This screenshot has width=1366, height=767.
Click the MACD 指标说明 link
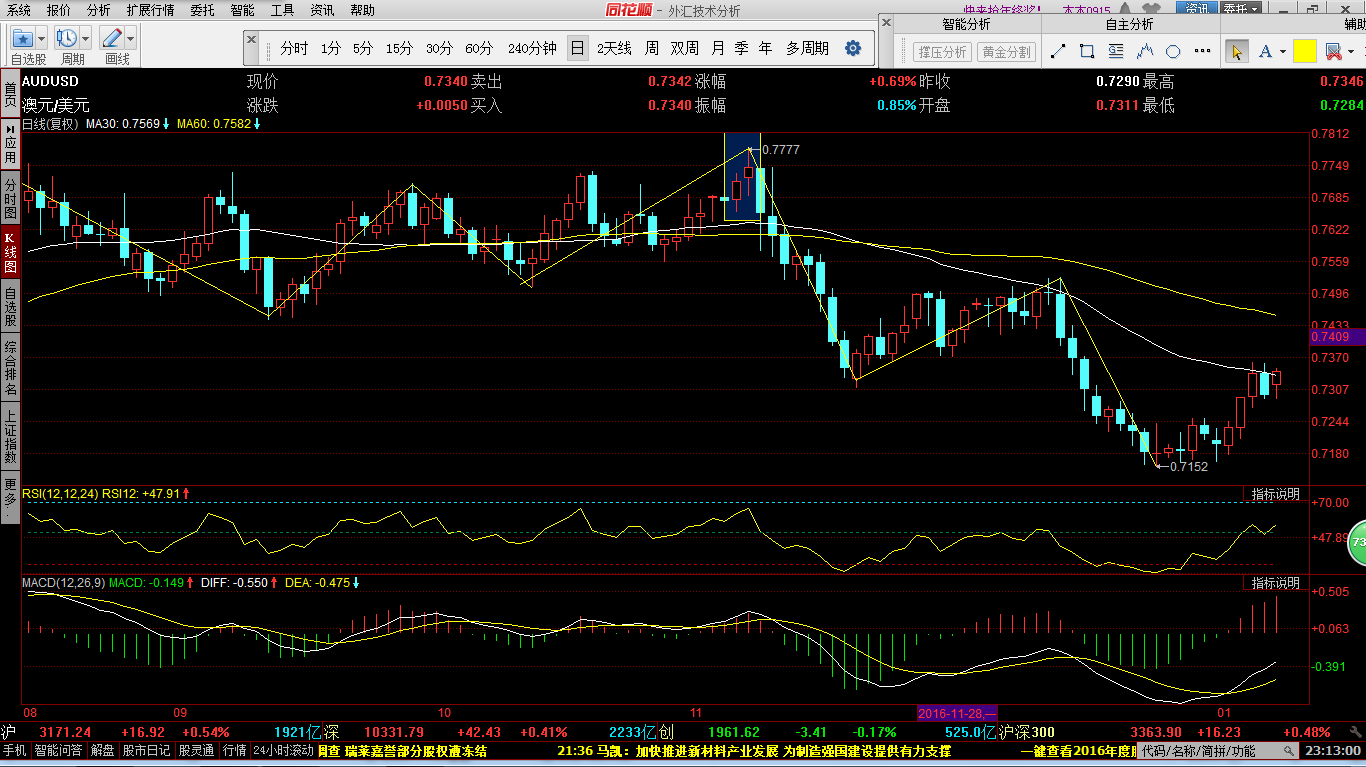1276,583
